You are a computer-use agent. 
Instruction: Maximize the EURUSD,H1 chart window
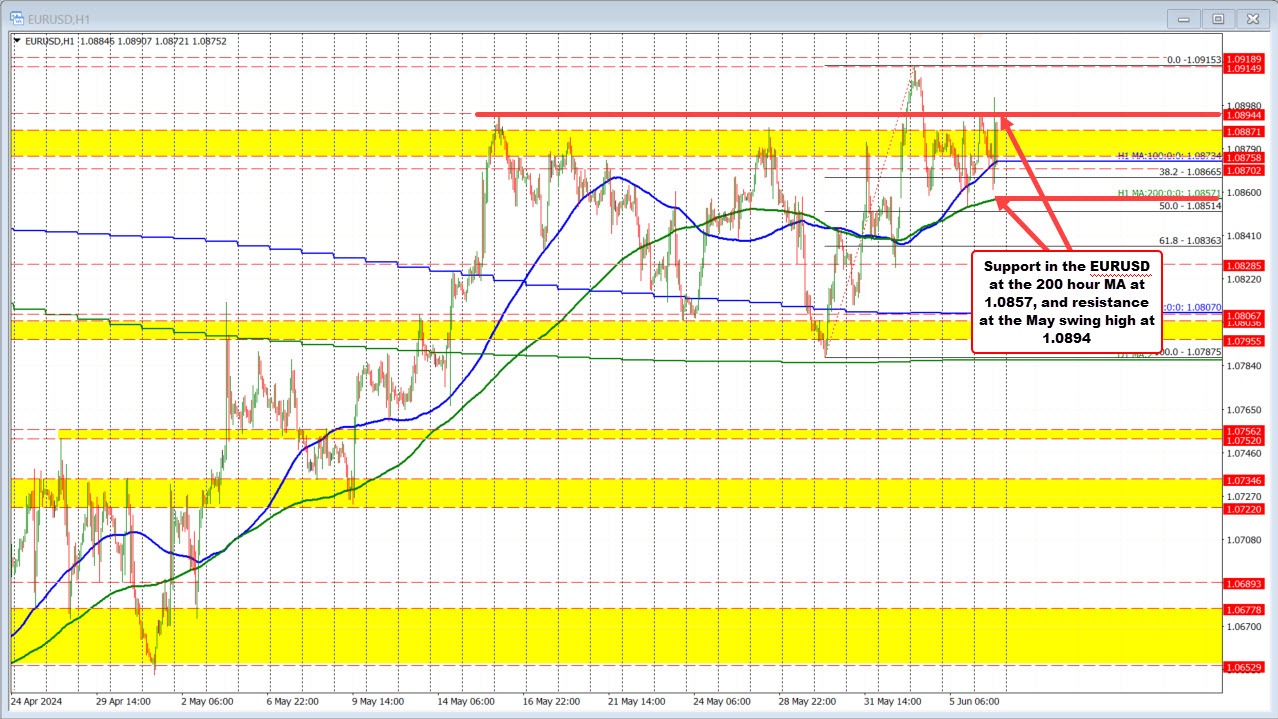(1217, 18)
